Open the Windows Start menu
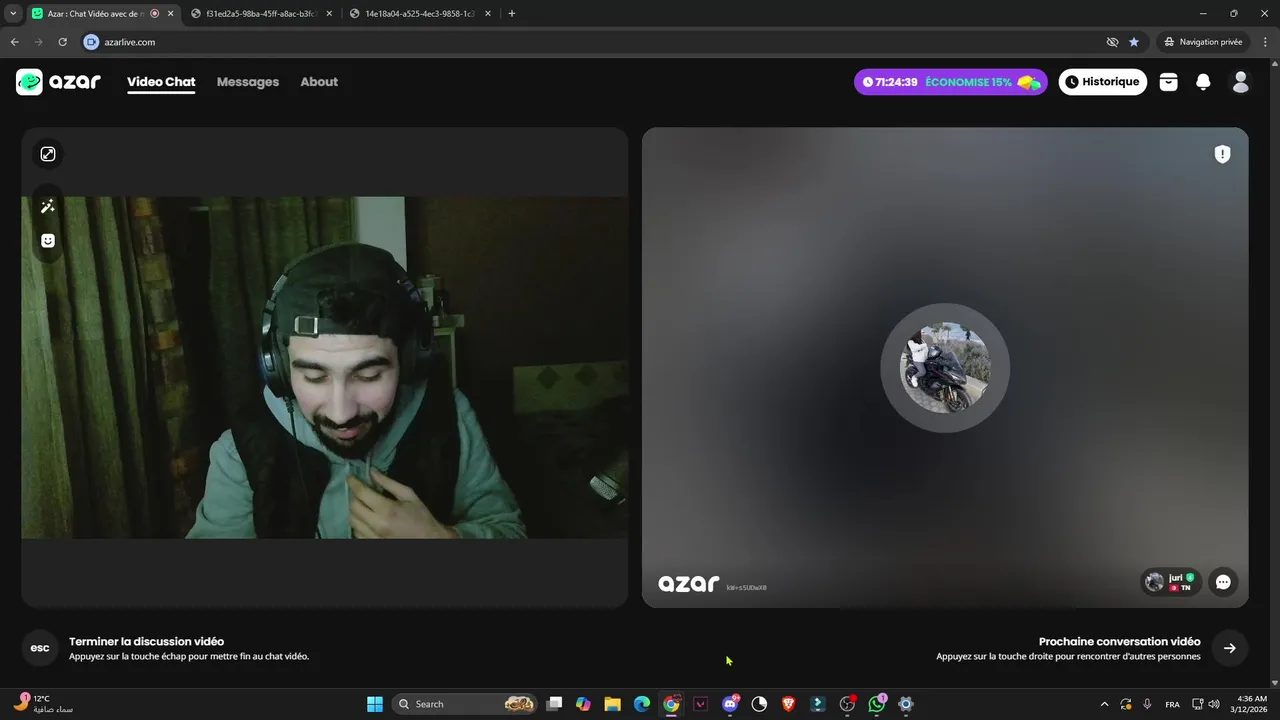 pyautogui.click(x=375, y=704)
